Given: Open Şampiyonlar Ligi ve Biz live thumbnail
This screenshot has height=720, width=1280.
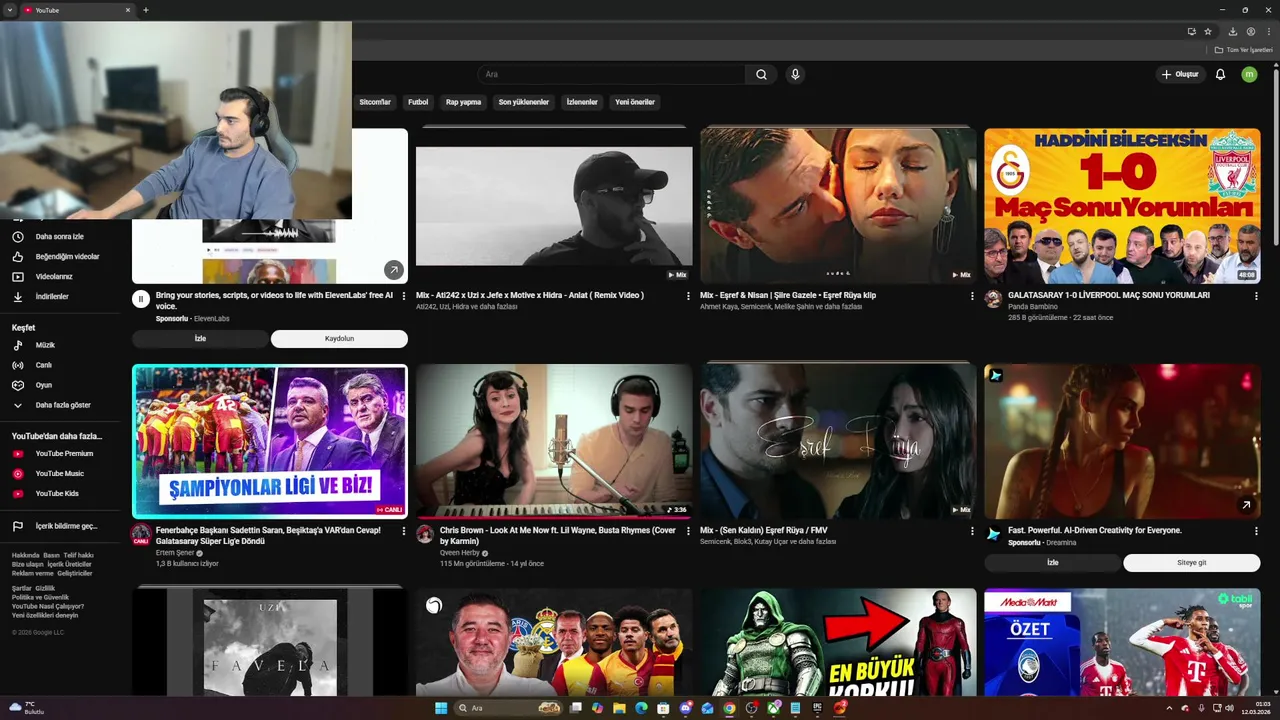Looking at the screenshot, I should click(270, 441).
